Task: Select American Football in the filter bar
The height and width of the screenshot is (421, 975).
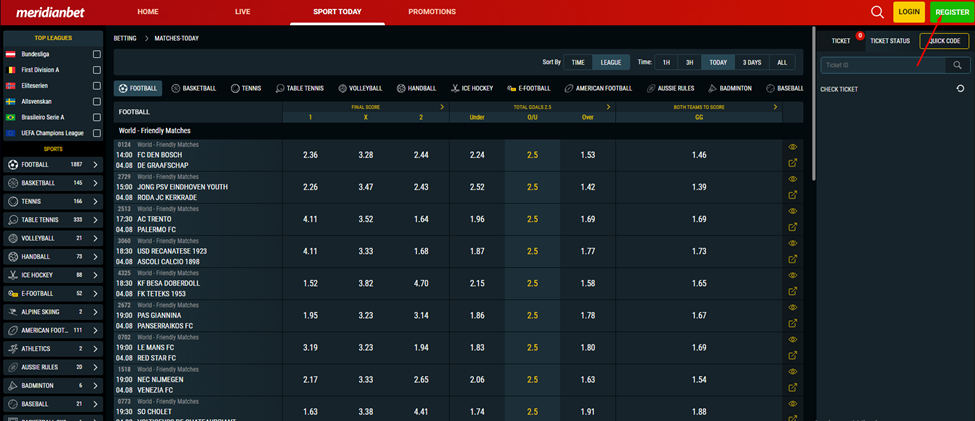Action: tap(598, 88)
